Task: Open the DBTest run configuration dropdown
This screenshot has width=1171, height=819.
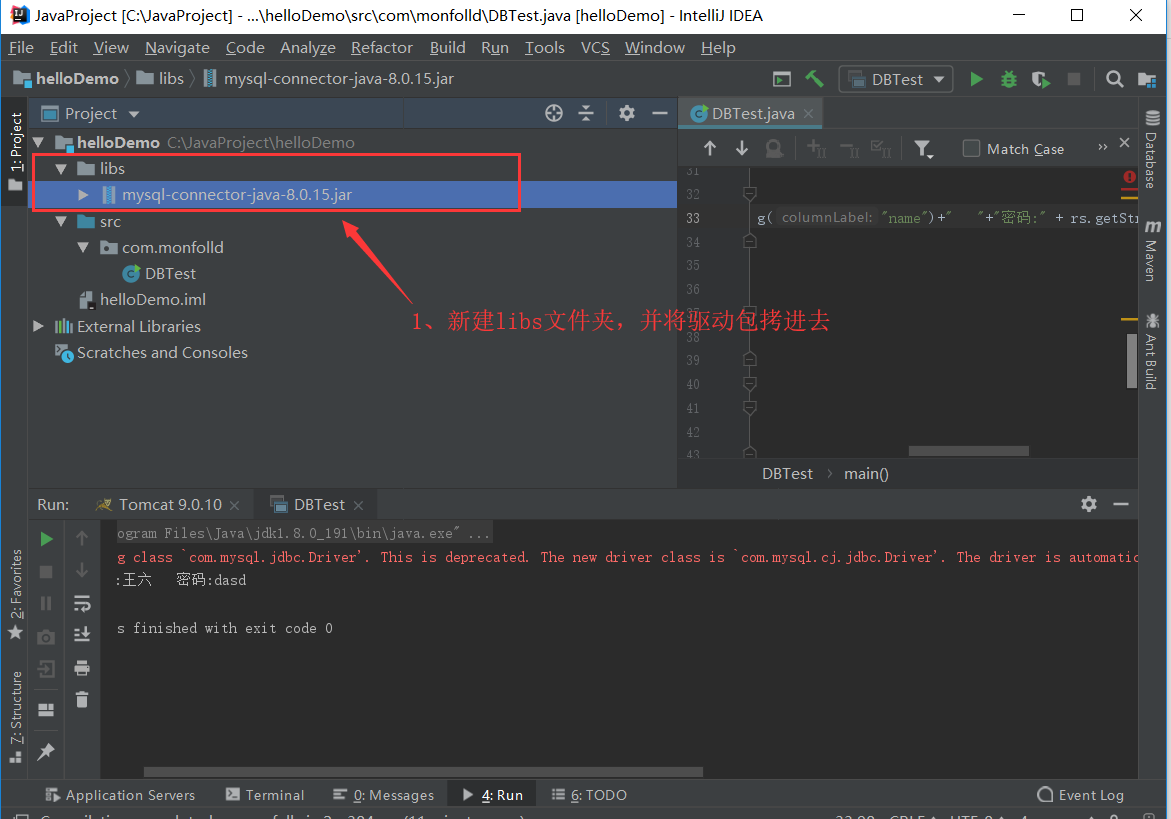Action: click(x=896, y=79)
